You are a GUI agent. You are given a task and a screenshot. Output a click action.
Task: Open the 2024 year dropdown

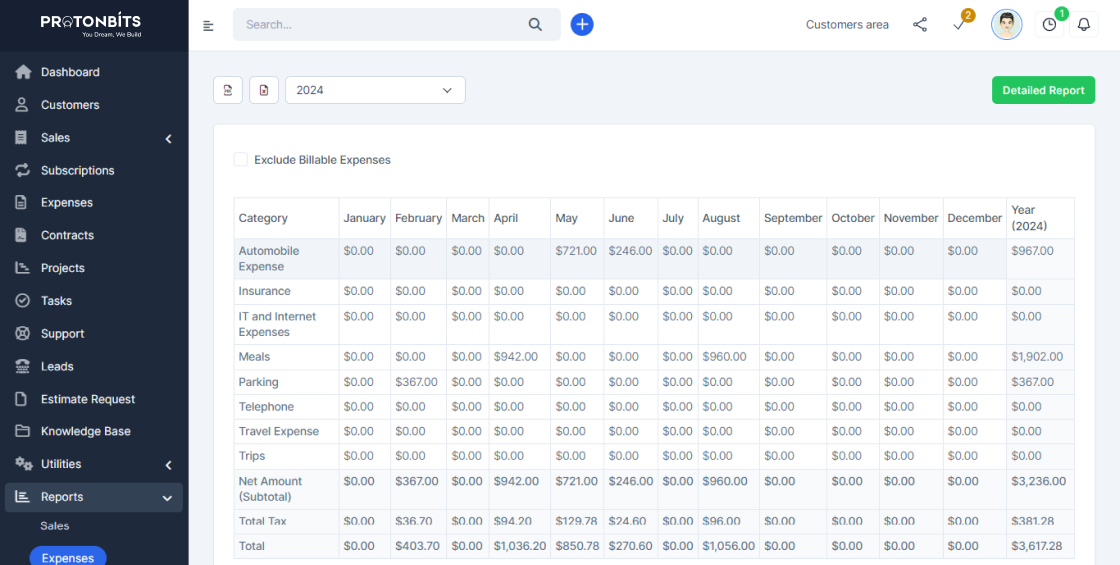(375, 90)
